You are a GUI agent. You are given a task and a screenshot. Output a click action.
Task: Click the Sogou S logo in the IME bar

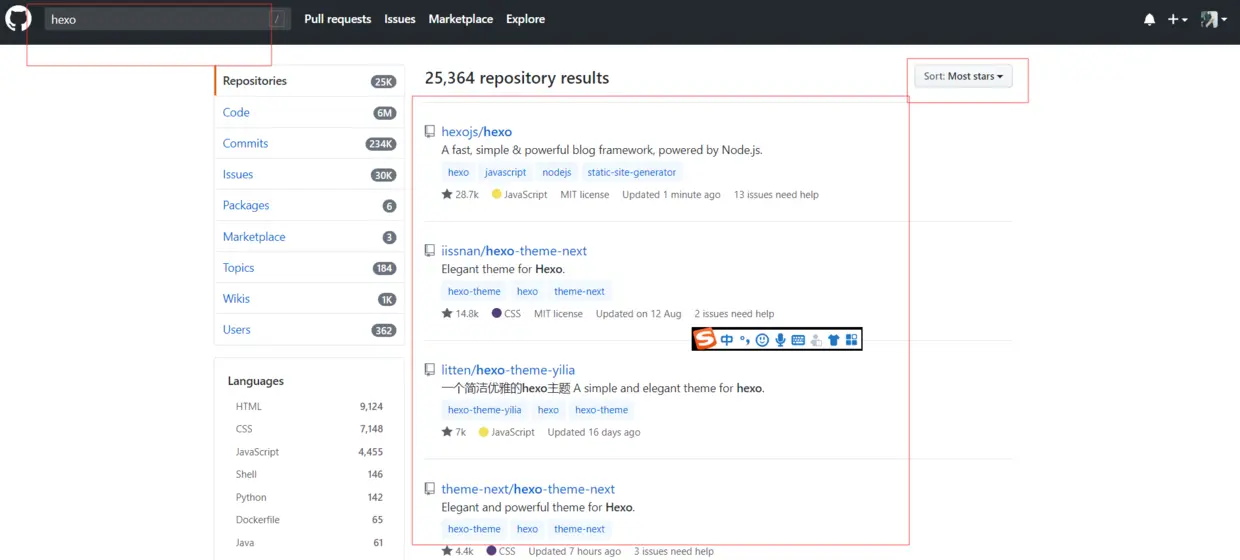coord(705,340)
